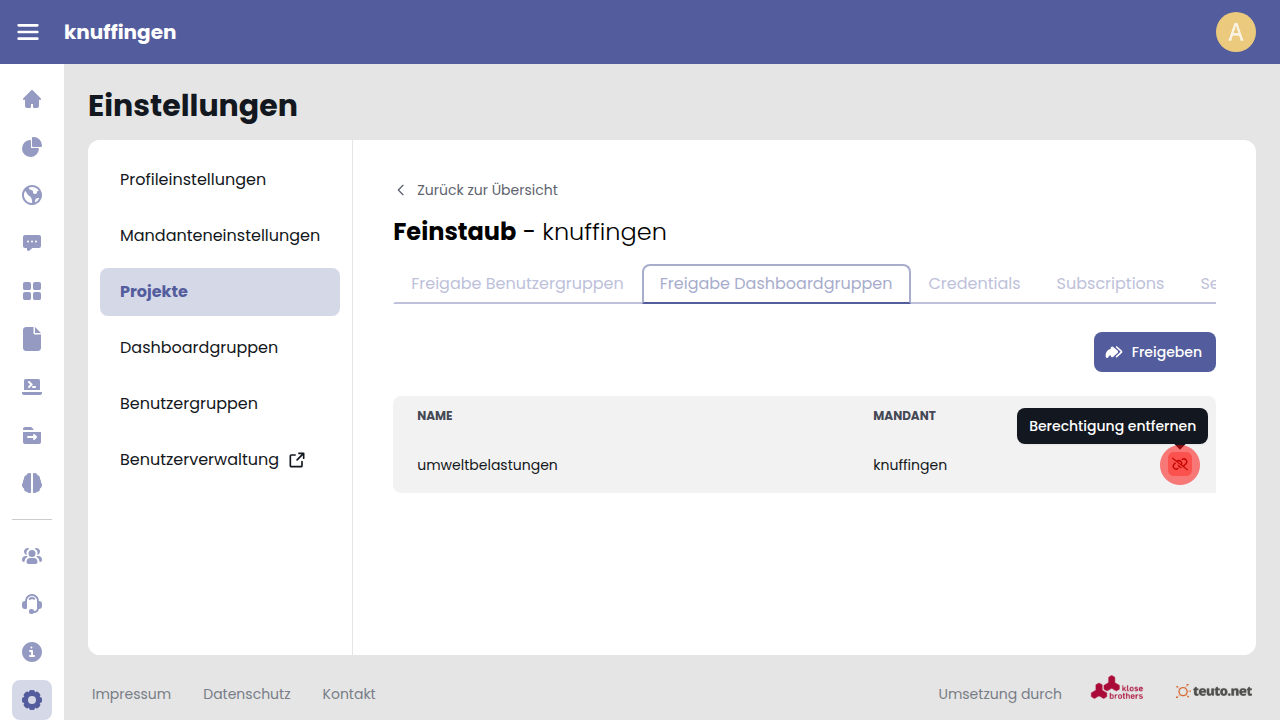Screen dimensions: 1280x720
Task: Click the brain icon in sidebar
Action: click(32, 483)
